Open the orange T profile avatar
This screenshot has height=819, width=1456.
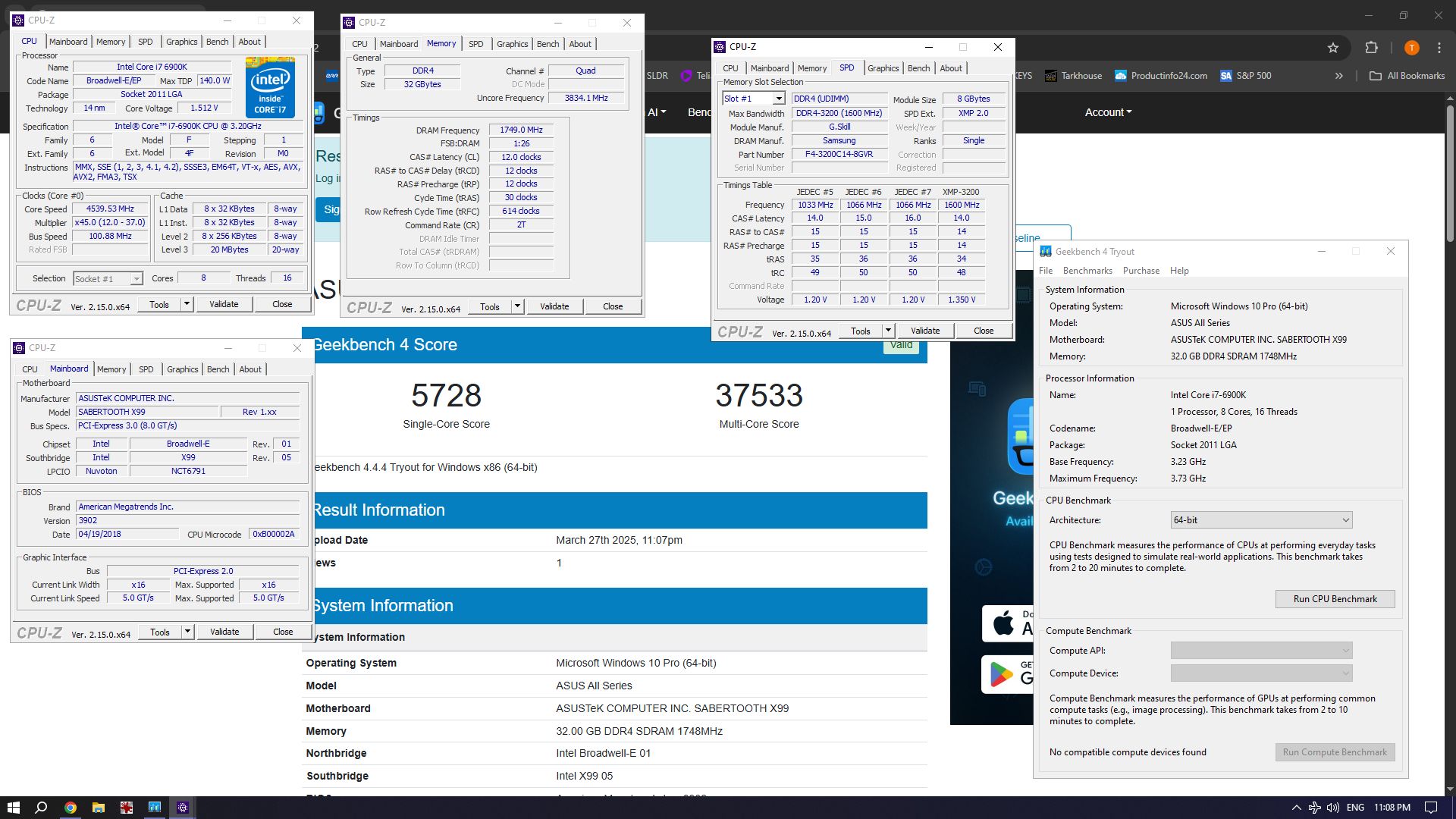tap(1411, 48)
